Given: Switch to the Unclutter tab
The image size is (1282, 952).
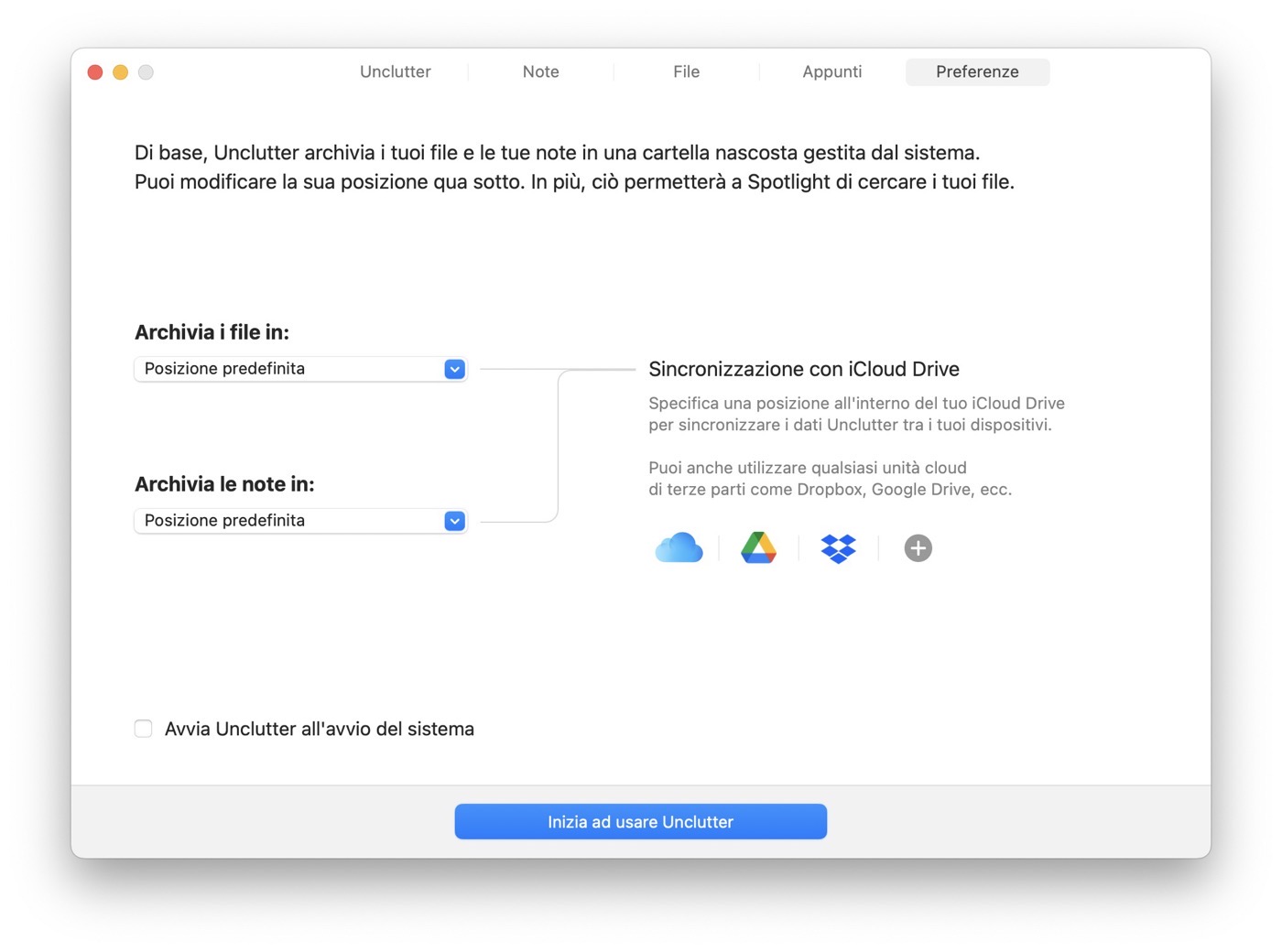Looking at the screenshot, I should pos(395,71).
